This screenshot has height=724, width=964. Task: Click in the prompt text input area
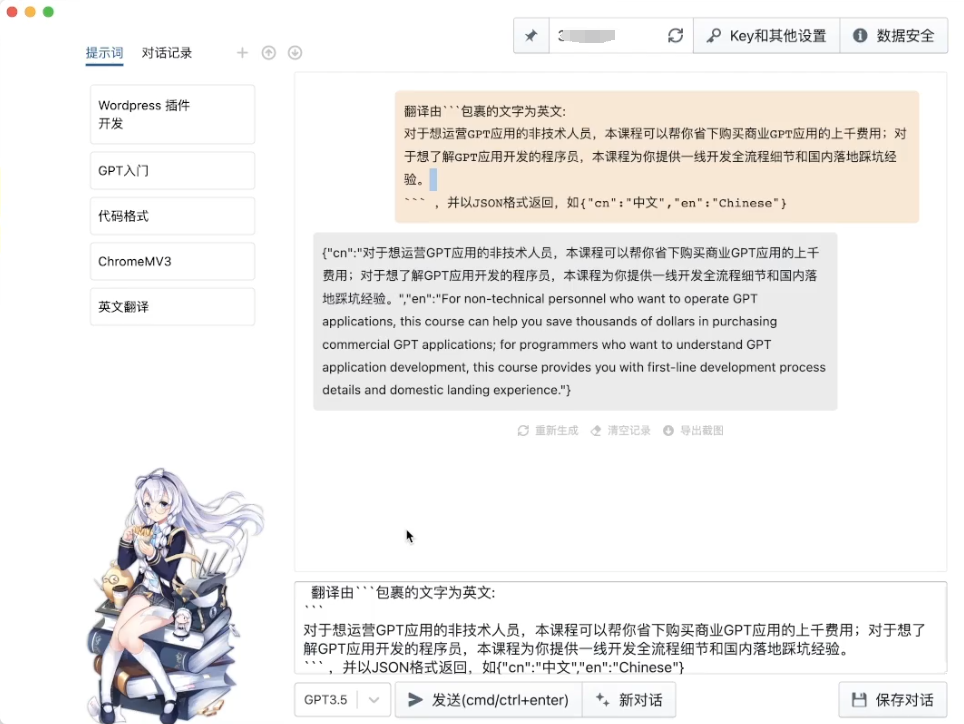(x=620, y=628)
